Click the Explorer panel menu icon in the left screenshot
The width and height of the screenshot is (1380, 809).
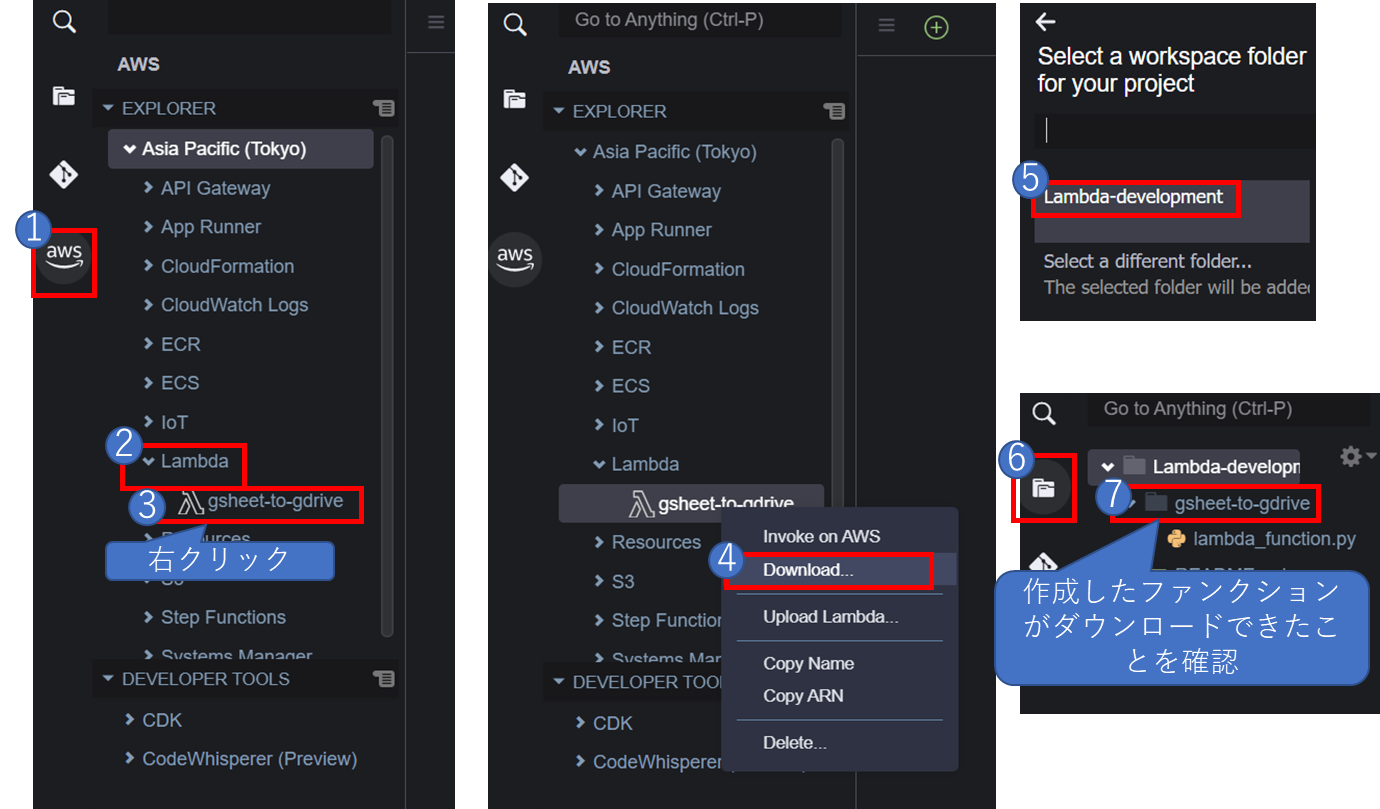click(x=384, y=108)
